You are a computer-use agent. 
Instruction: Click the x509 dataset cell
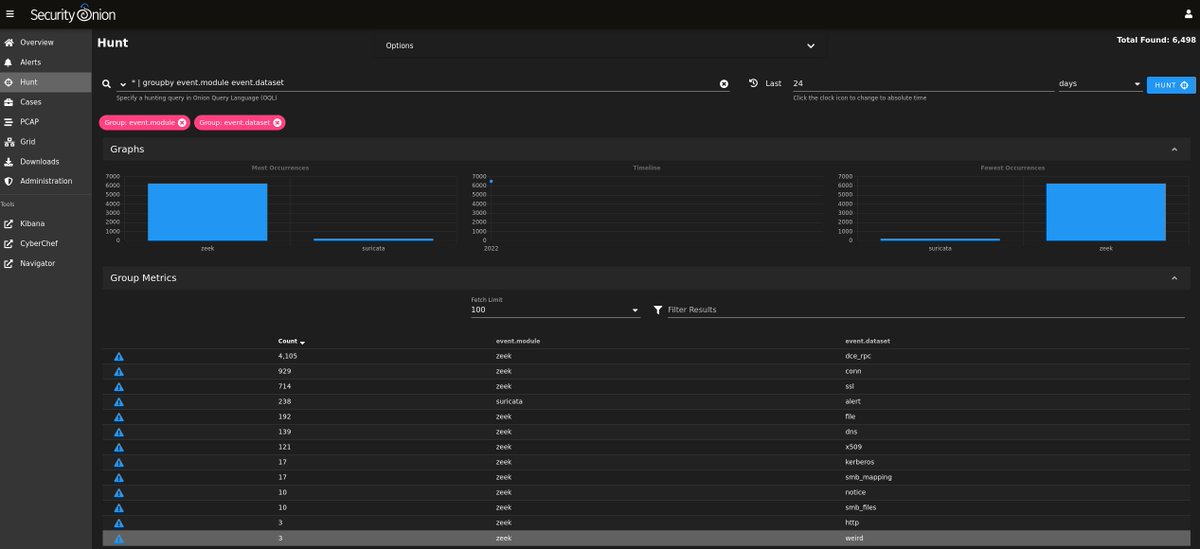(855, 447)
